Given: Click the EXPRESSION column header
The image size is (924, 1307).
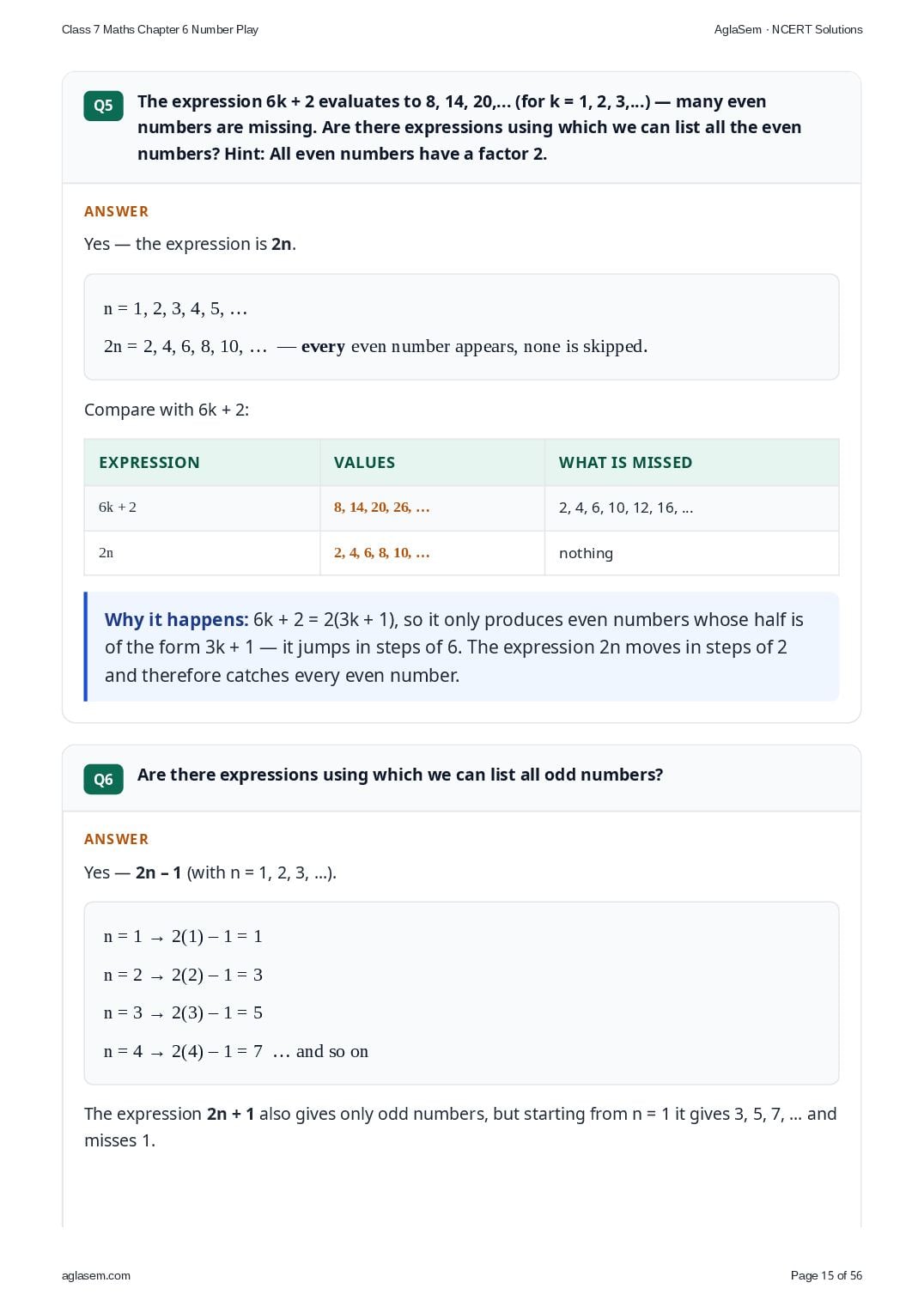Looking at the screenshot, I should (149, 463).
